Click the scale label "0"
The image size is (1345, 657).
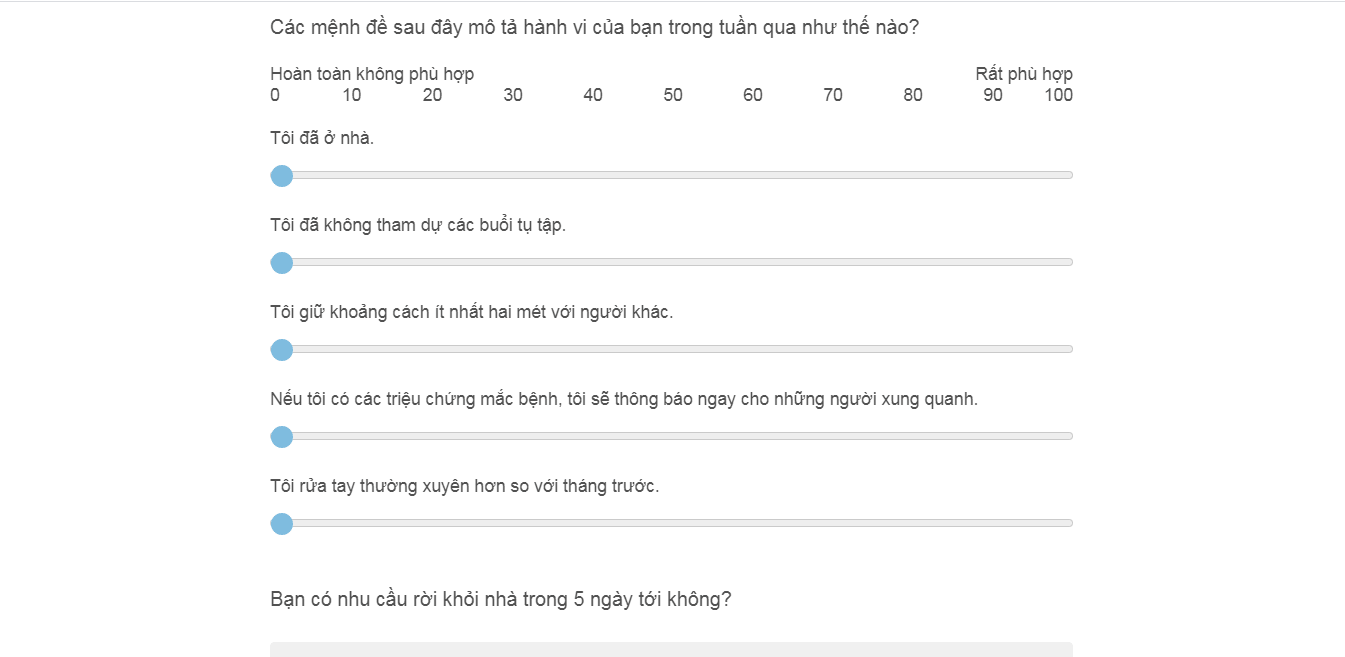click(275, 95)
